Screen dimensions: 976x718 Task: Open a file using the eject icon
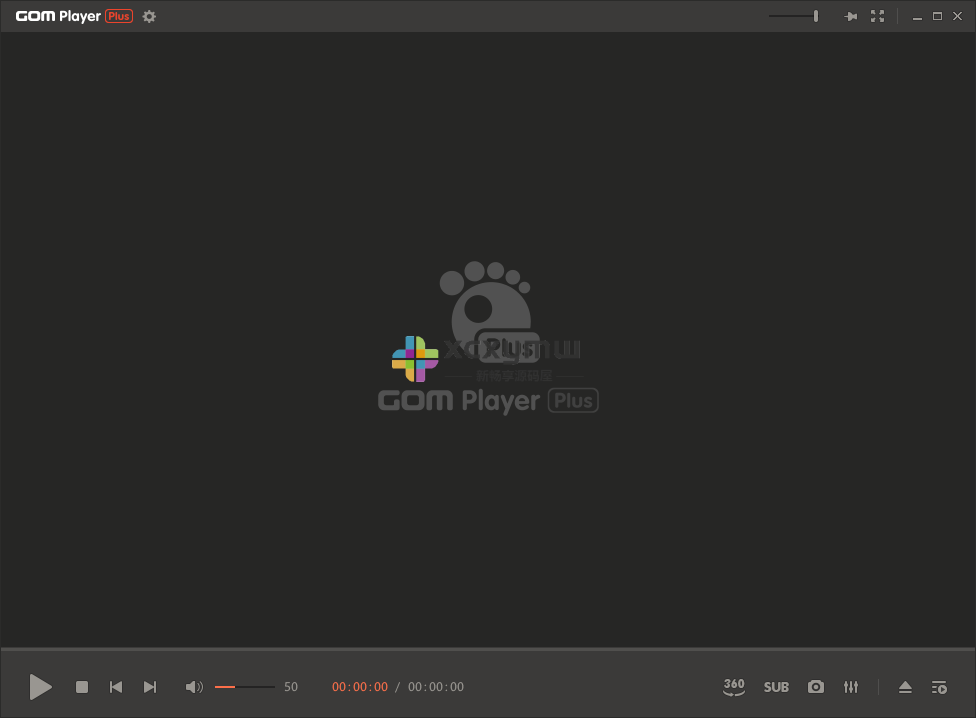click(x=905, y=687)
